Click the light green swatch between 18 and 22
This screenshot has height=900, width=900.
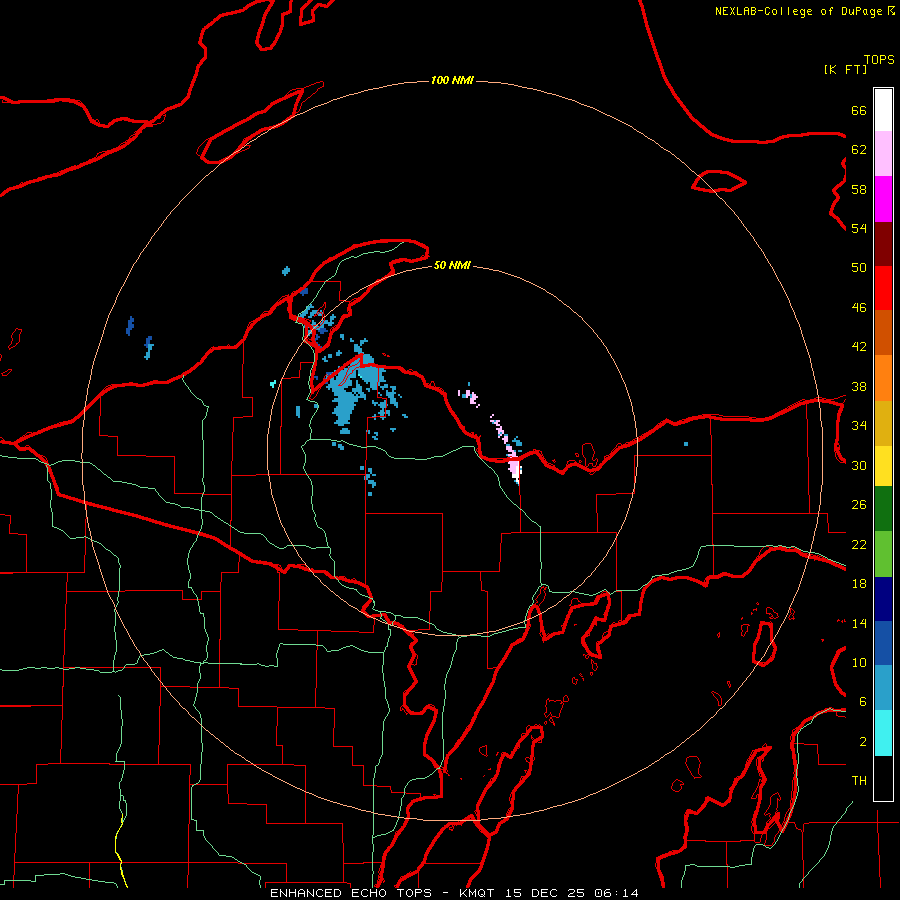[x=883, y=554]
